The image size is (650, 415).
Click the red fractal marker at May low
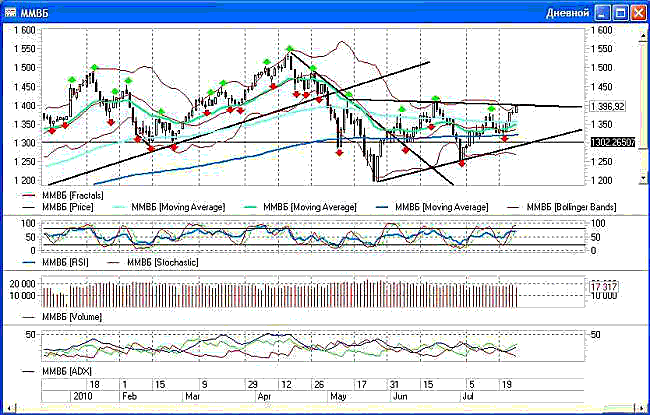click(340, 153)
